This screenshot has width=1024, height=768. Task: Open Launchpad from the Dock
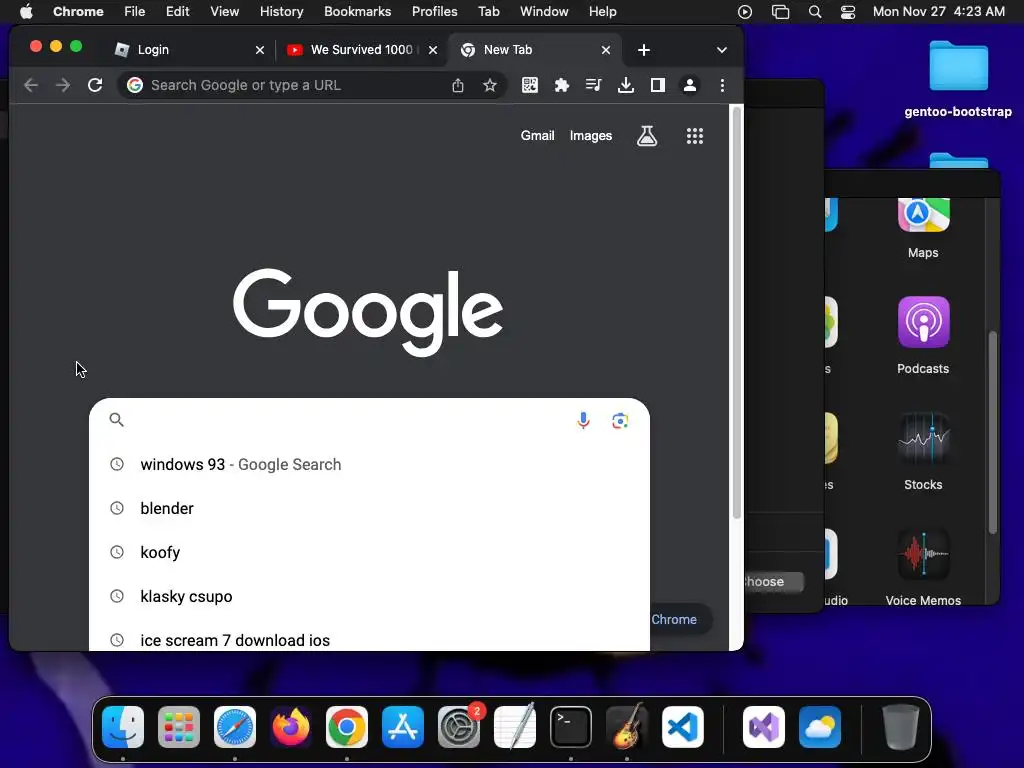(x=179, y=727)
